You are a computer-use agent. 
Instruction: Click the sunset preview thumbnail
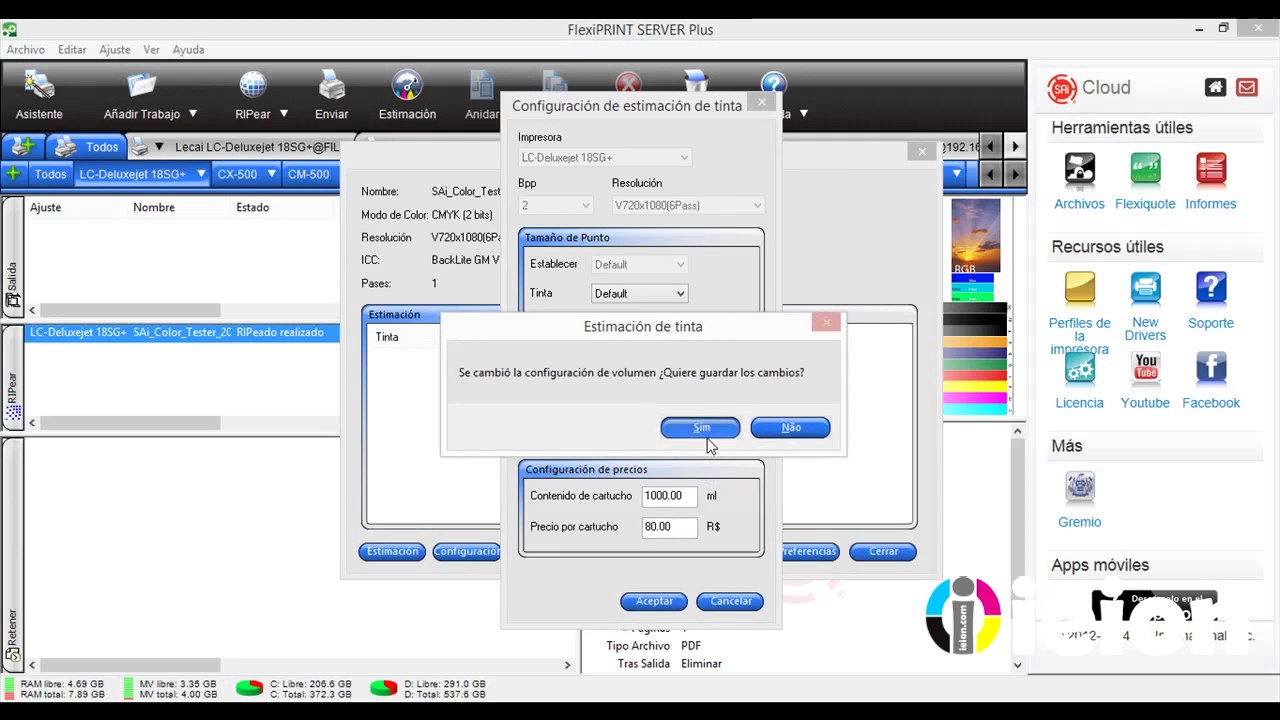pos(975,236)
